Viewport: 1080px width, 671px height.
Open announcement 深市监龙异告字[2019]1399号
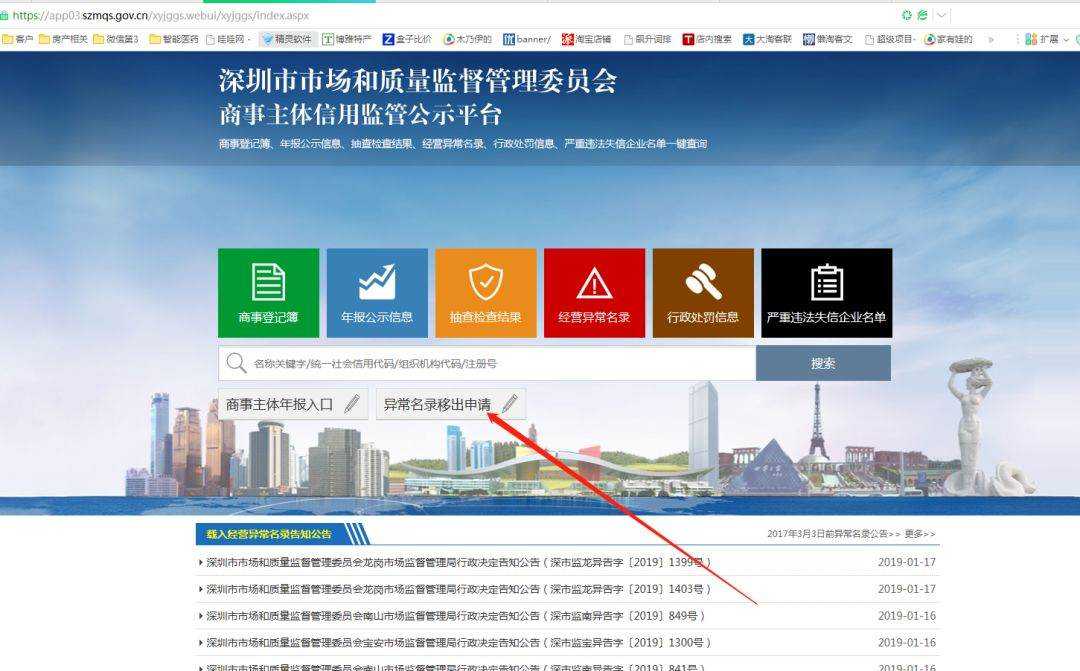click(x=458, y=562)
